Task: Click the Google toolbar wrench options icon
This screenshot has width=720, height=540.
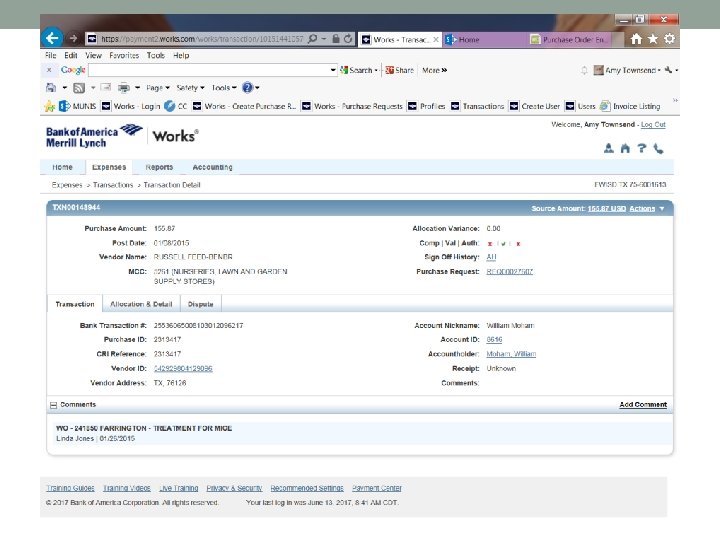Action: coord(669,70)
